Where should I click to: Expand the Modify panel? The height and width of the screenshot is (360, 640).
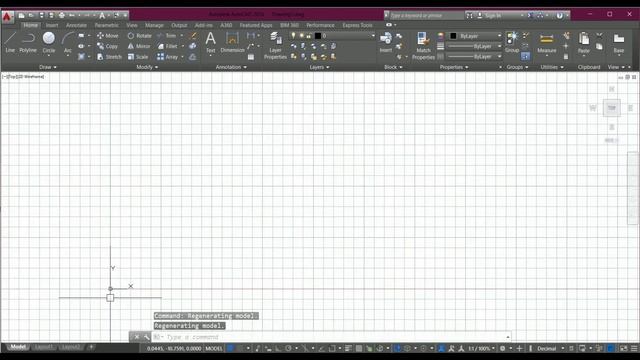coord(147,67)
